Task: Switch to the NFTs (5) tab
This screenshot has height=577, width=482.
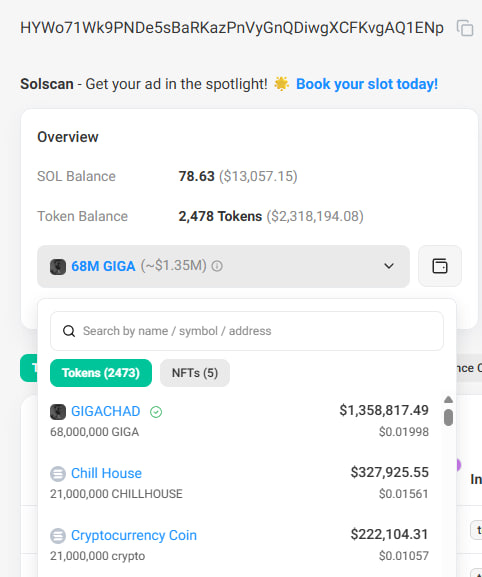Action: coord(195,373)
